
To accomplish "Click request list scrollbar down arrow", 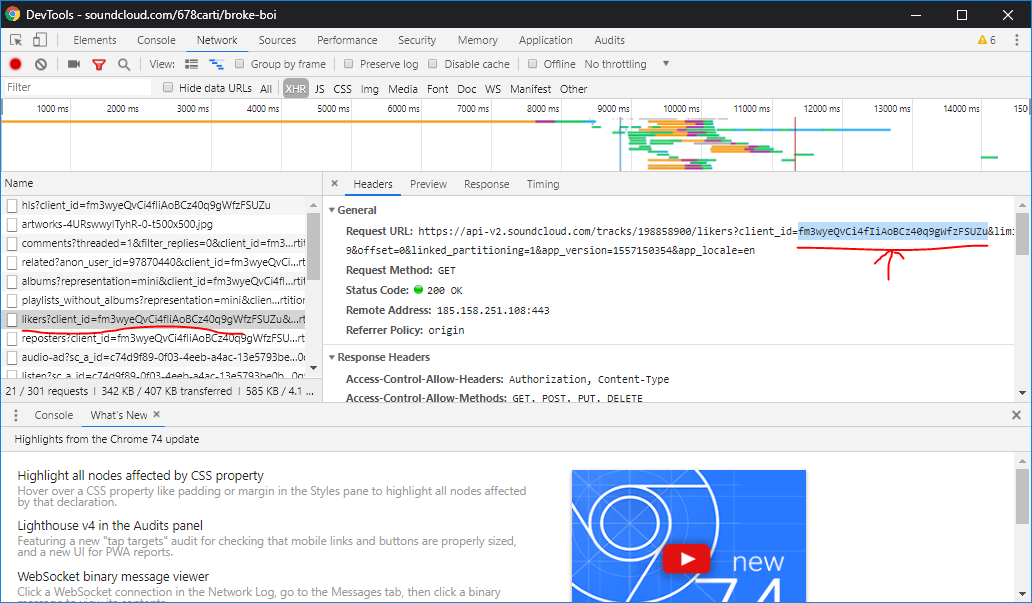I will tap(313, 368).
